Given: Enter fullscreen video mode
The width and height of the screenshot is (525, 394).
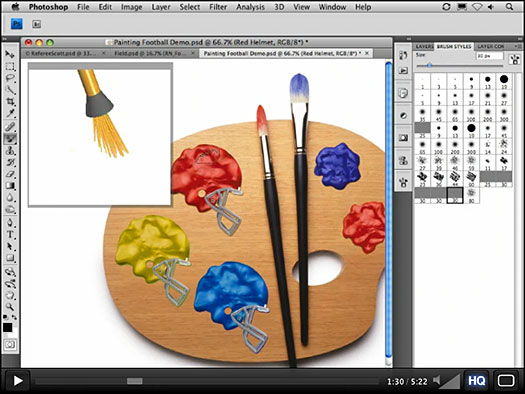Looking at the screenshot, I should (506, 381).
